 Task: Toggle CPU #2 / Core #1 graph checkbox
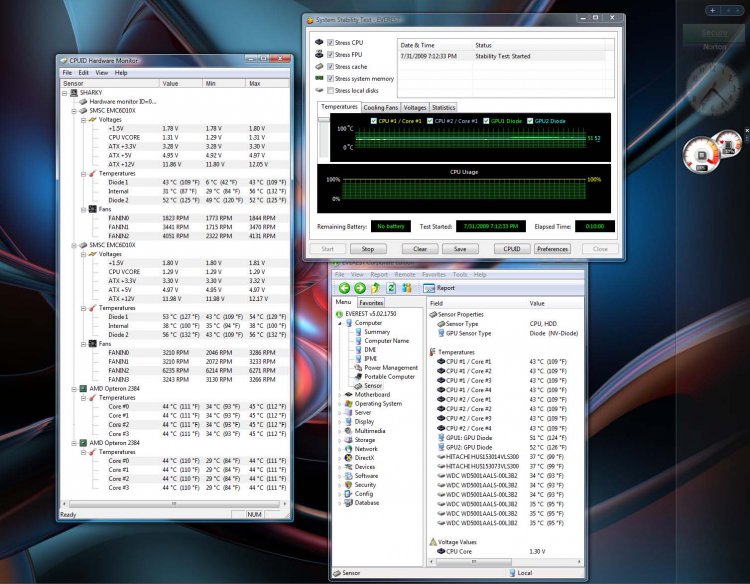pos(430,121)
